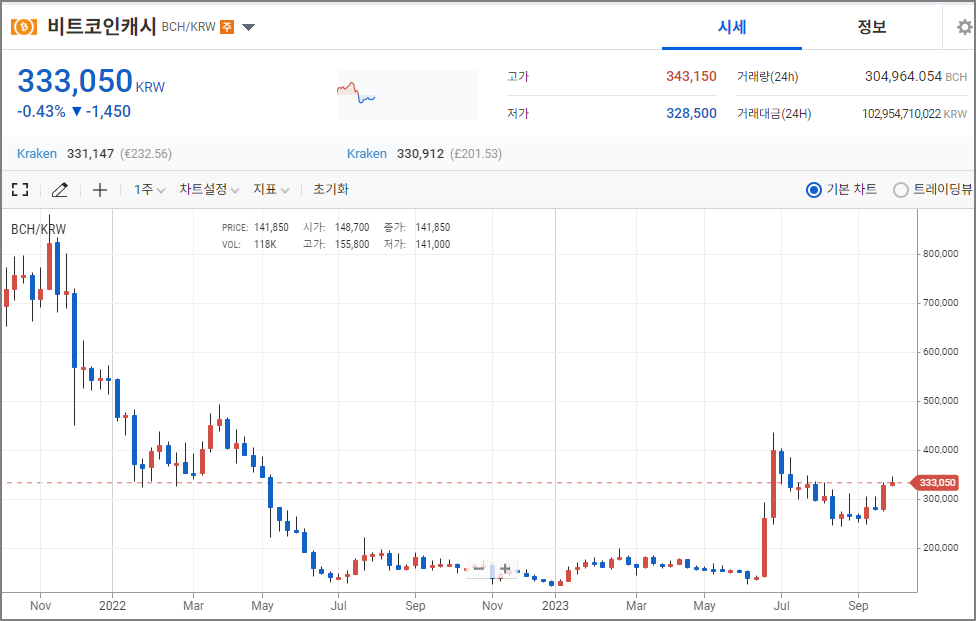Image resolution: width=976 pixels, height=621 pixels.
Task: Click the mini price sparkline thumbnail
Action: (406, 95)
